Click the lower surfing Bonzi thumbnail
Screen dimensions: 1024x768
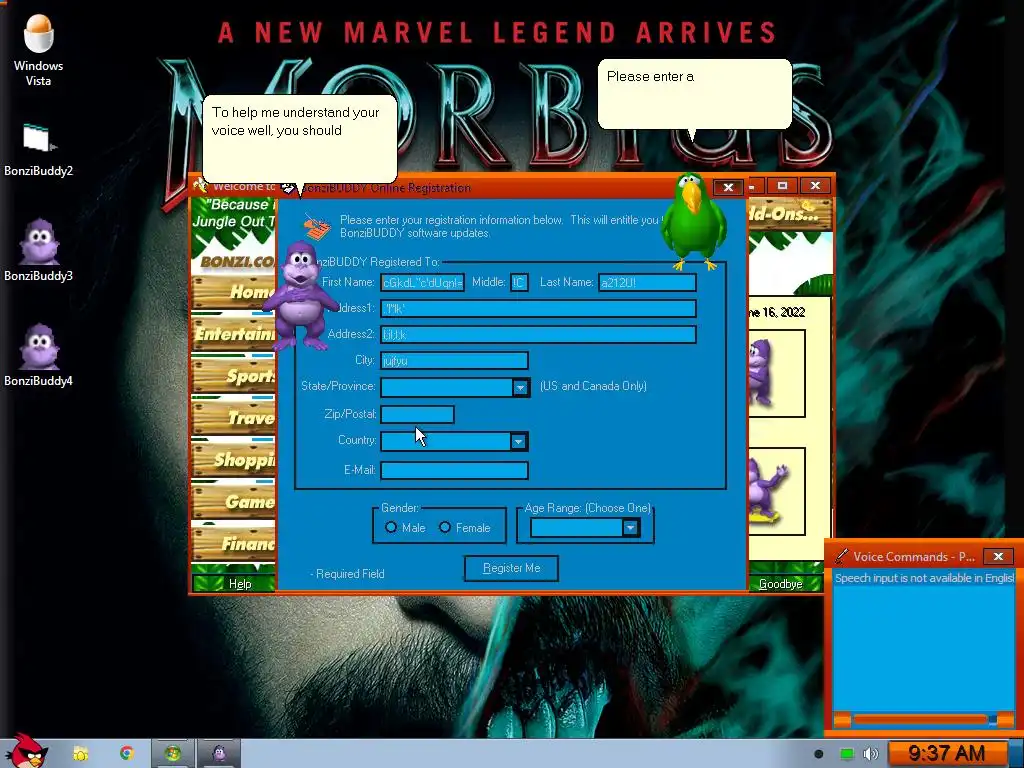[x=776, y=492]
